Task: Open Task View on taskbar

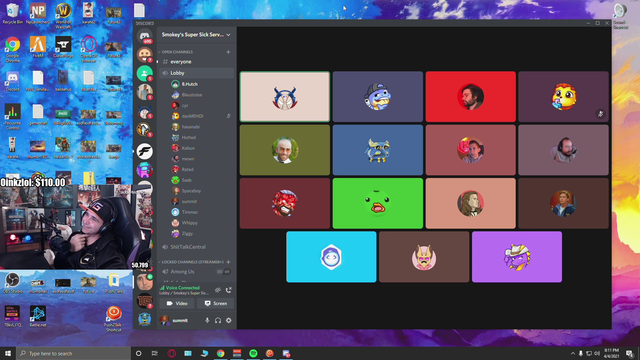Action: 155,353
